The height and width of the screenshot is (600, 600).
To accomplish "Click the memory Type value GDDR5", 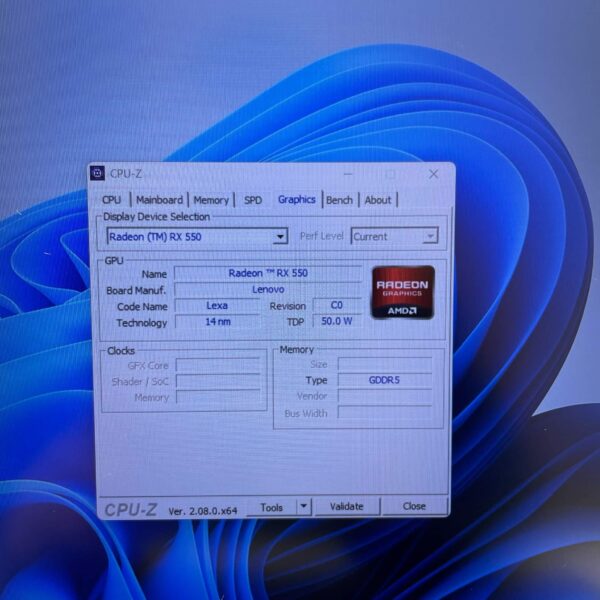I will [385, 380].
